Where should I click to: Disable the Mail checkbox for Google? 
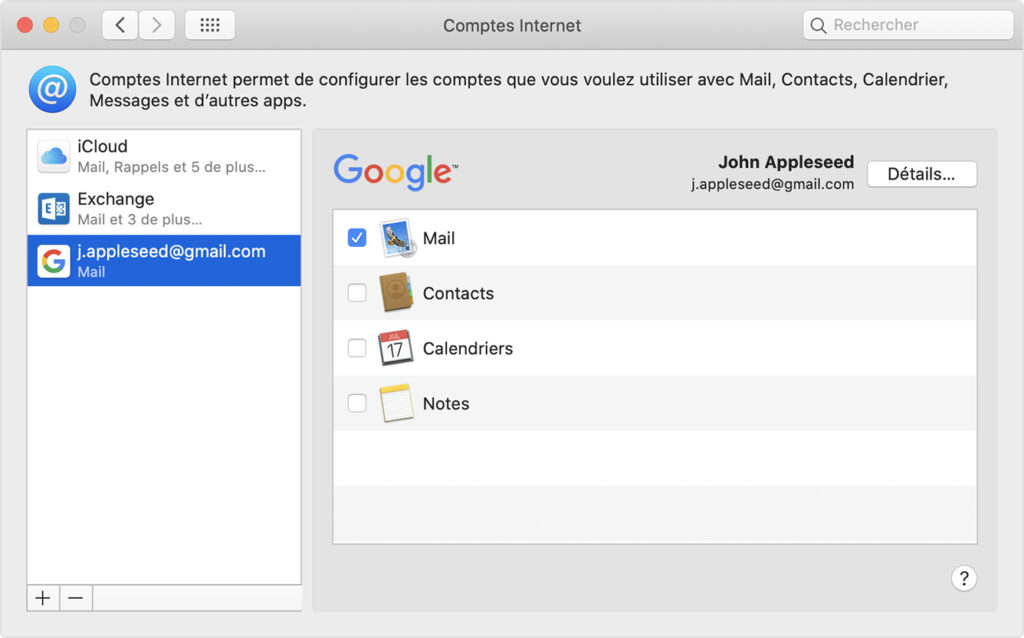tap(357, 237)
